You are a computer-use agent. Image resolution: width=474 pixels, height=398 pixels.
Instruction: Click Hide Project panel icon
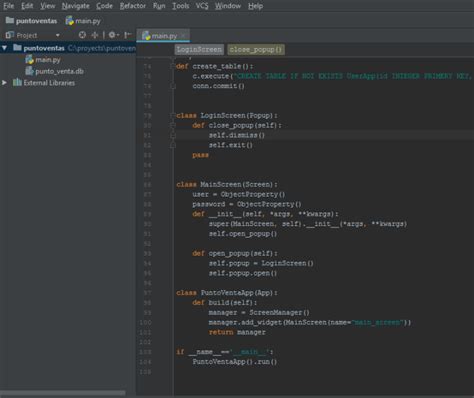click(x=127, y=35)
